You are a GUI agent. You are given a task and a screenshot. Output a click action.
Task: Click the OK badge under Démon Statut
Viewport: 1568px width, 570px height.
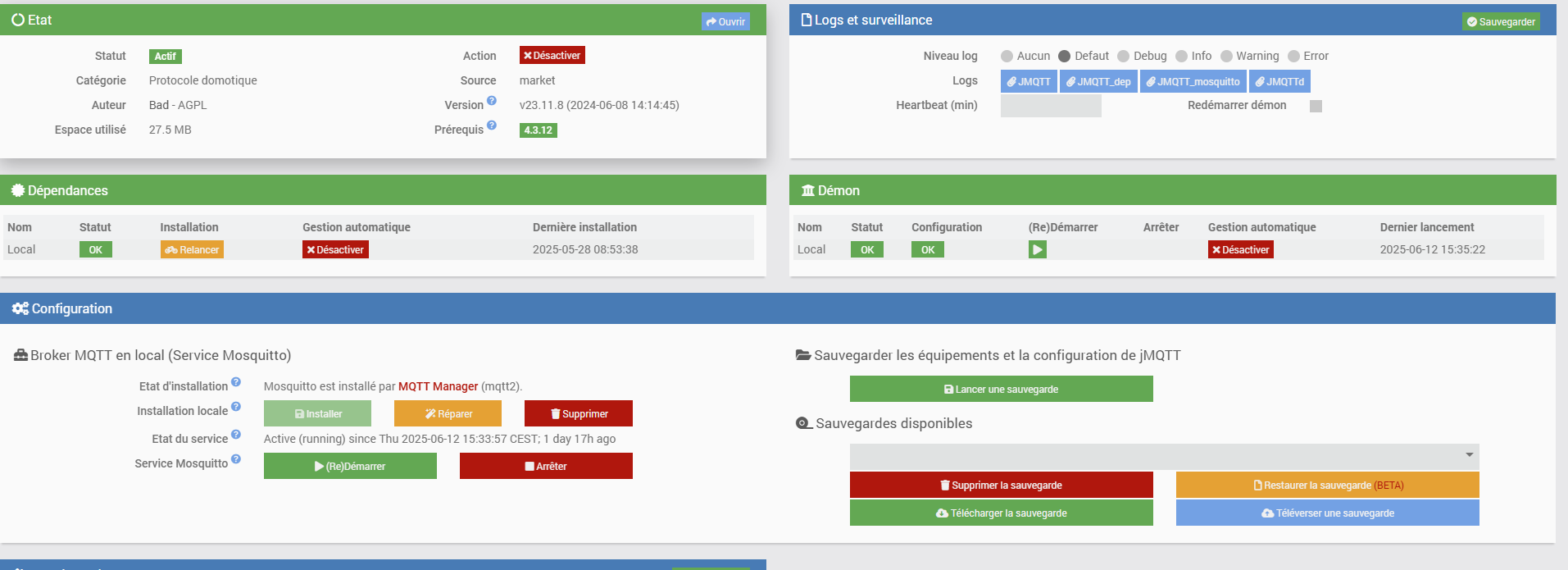pos(867,249)
